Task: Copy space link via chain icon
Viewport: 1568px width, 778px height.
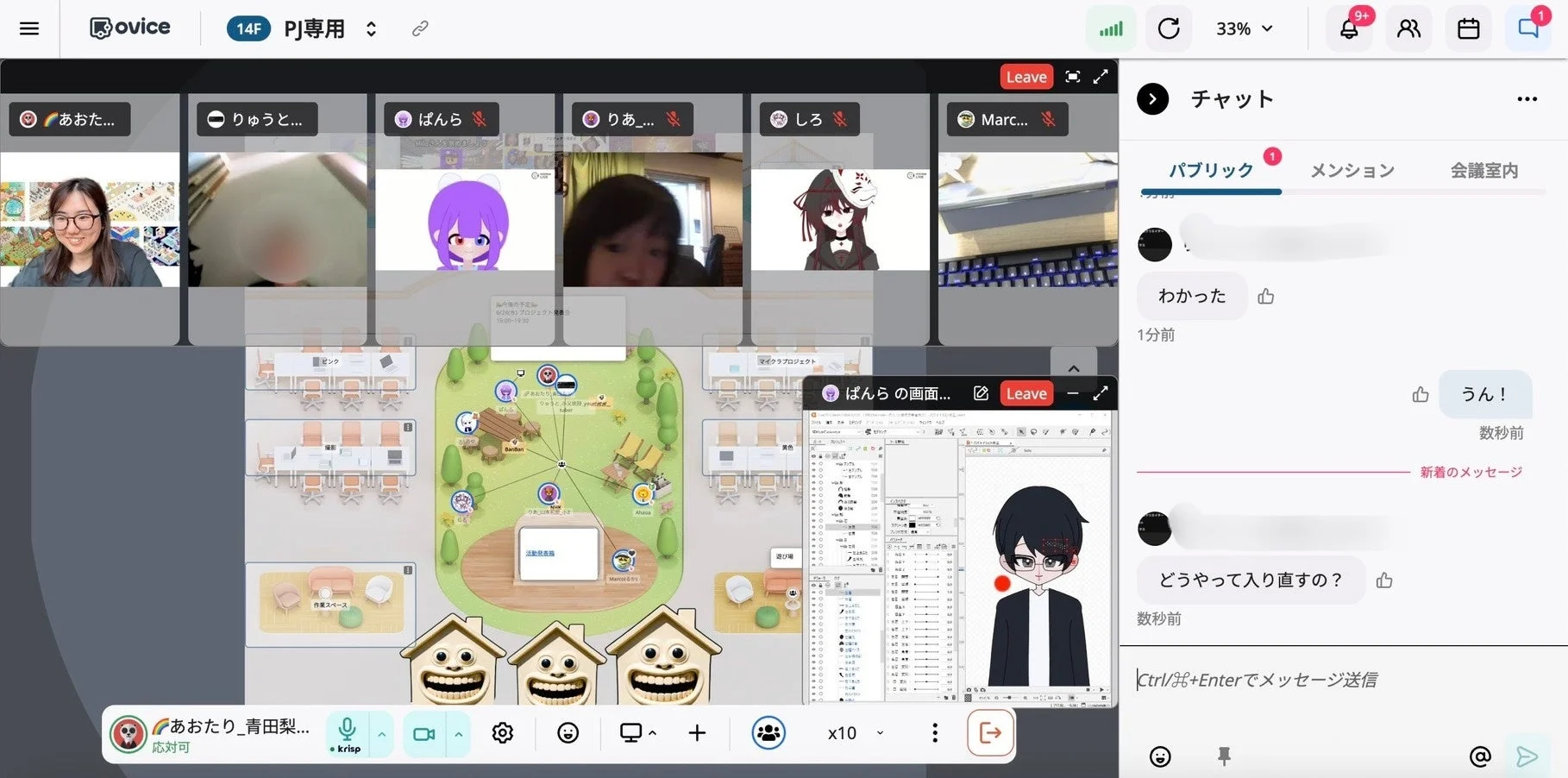Action: (420, 28)
